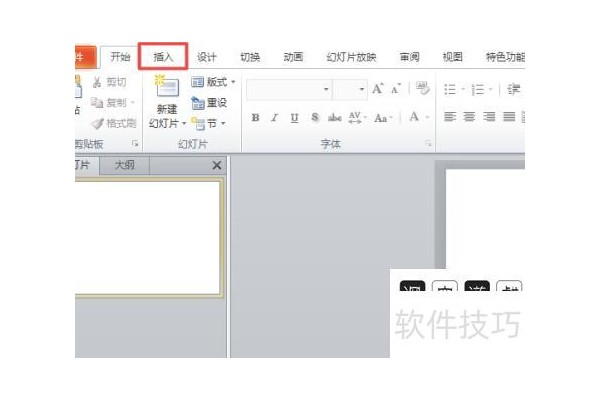Image resolution: width=600 pixels, height=400 pixels.
Task: Open the 审阅 tab
Action: tap(409, 57)
